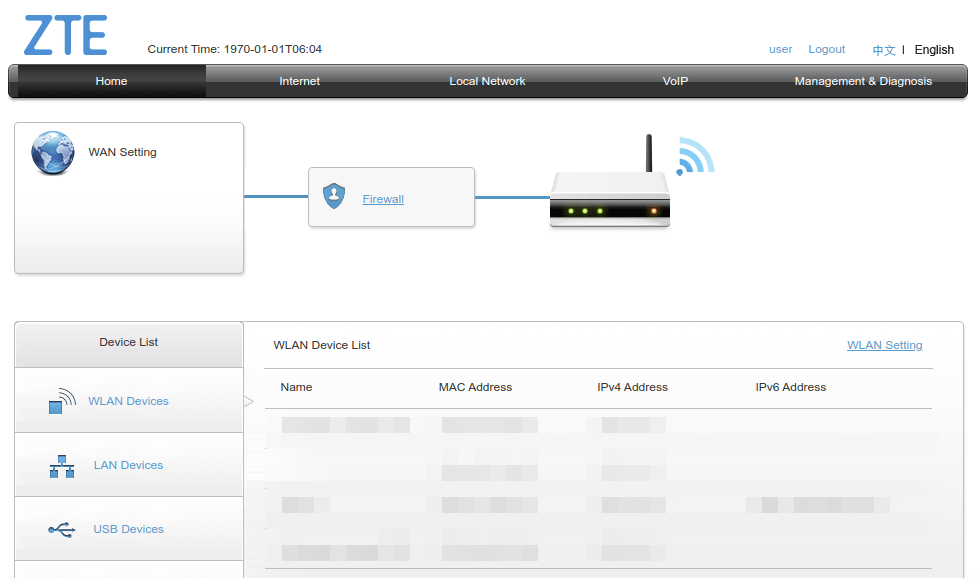Click the ZTE logo
The height and width of the screenshot is (578, 980).
(64, 33)
